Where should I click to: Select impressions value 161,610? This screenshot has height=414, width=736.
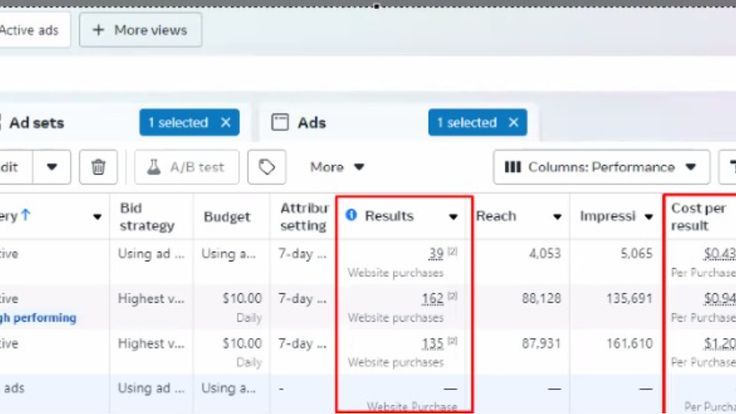[629, 344]
